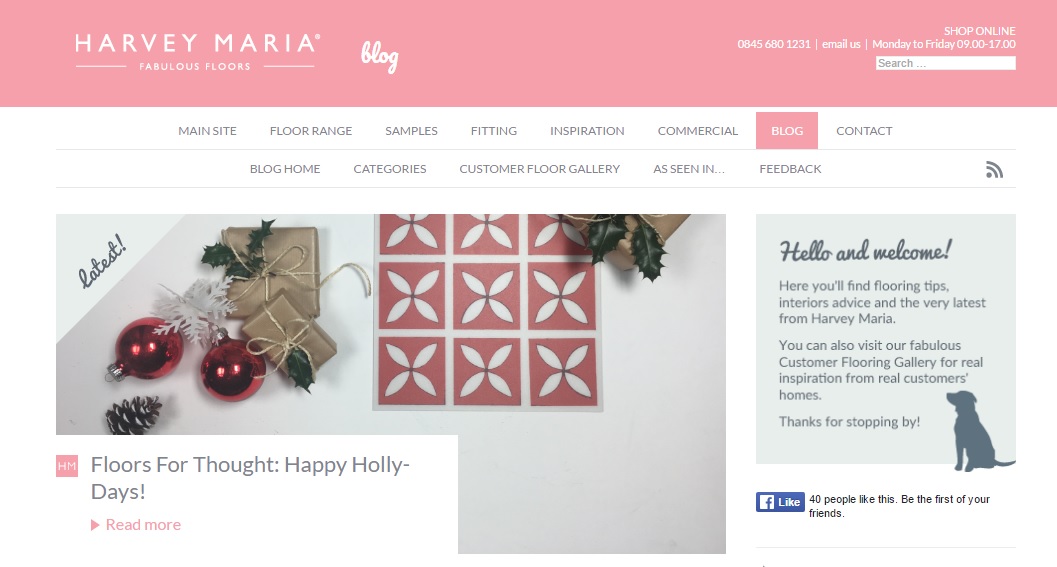This screenshot has width=1057, height=567.
Task: Click the Facebook Like button
Action: [x=780, y=502]
